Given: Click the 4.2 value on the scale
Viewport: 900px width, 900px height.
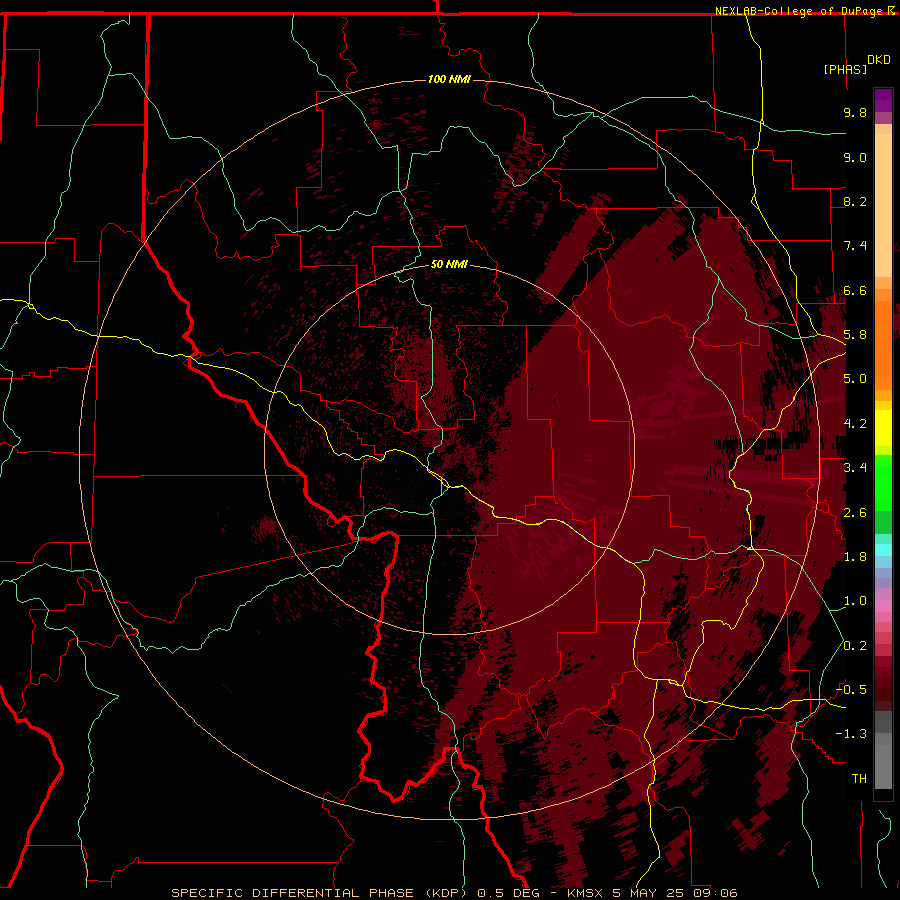Looking at the screenshot, I should click(855, 424).
